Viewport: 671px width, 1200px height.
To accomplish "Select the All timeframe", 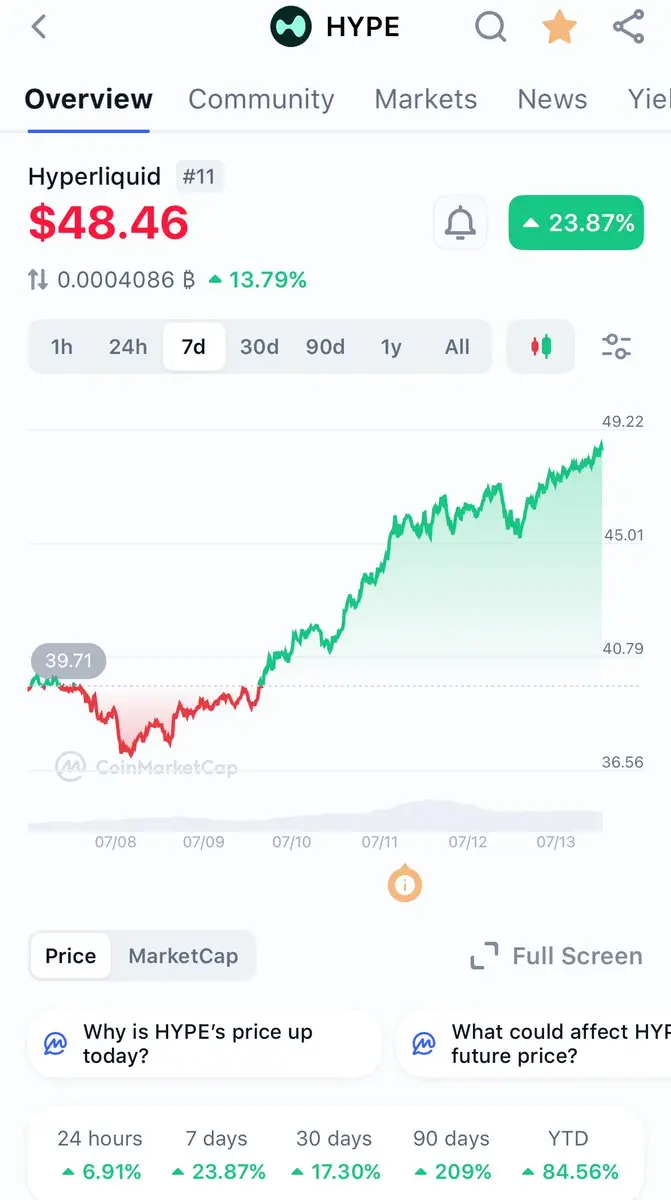I will (457, 347).
